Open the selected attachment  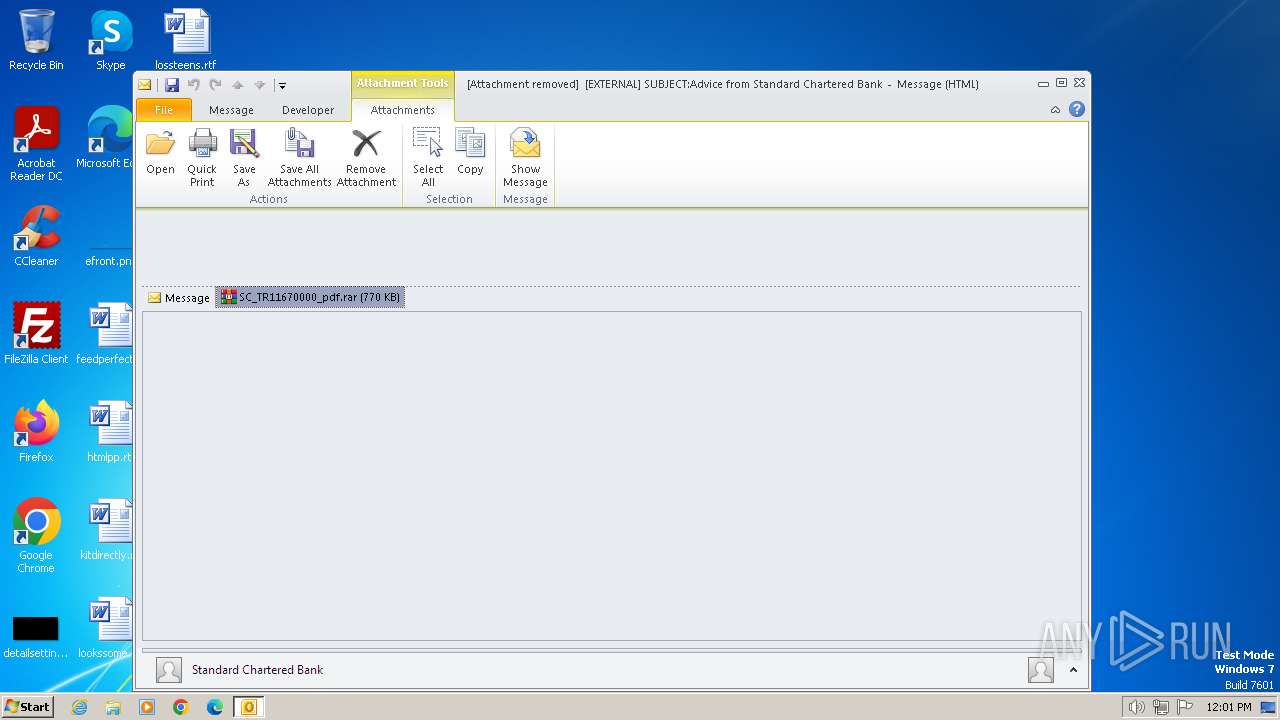click(x=160, y=152)
